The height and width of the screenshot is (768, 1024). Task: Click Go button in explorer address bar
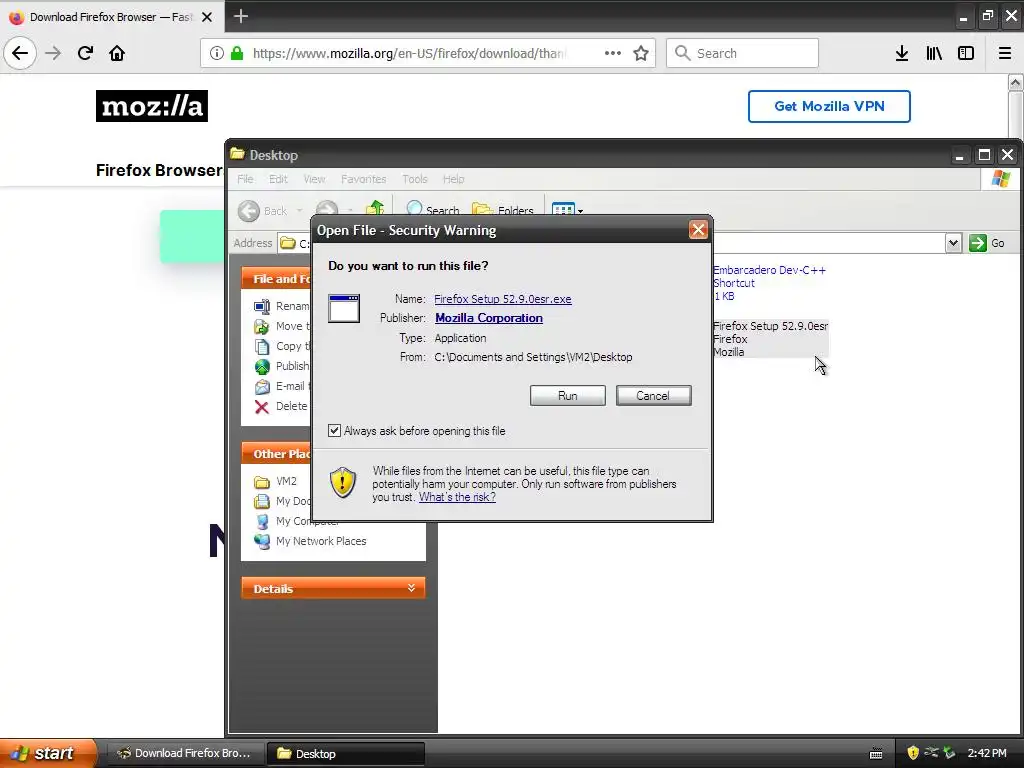987,243
